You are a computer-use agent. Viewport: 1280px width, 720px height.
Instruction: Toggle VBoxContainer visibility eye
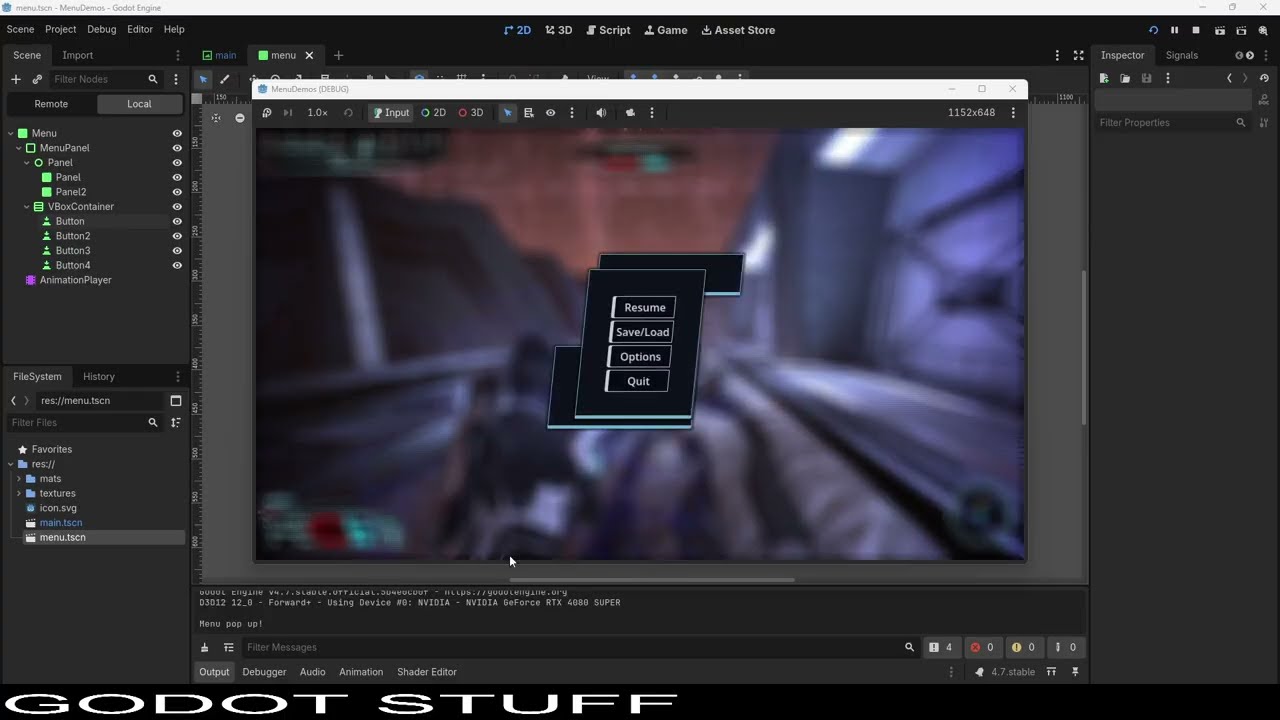[177, 207]
